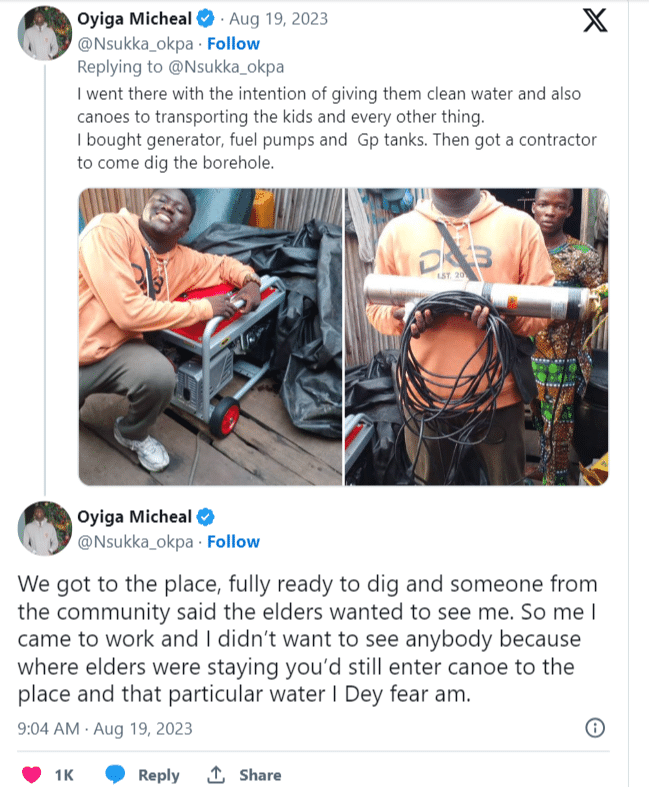Click the 9:04 AM timestamp link

46,729
